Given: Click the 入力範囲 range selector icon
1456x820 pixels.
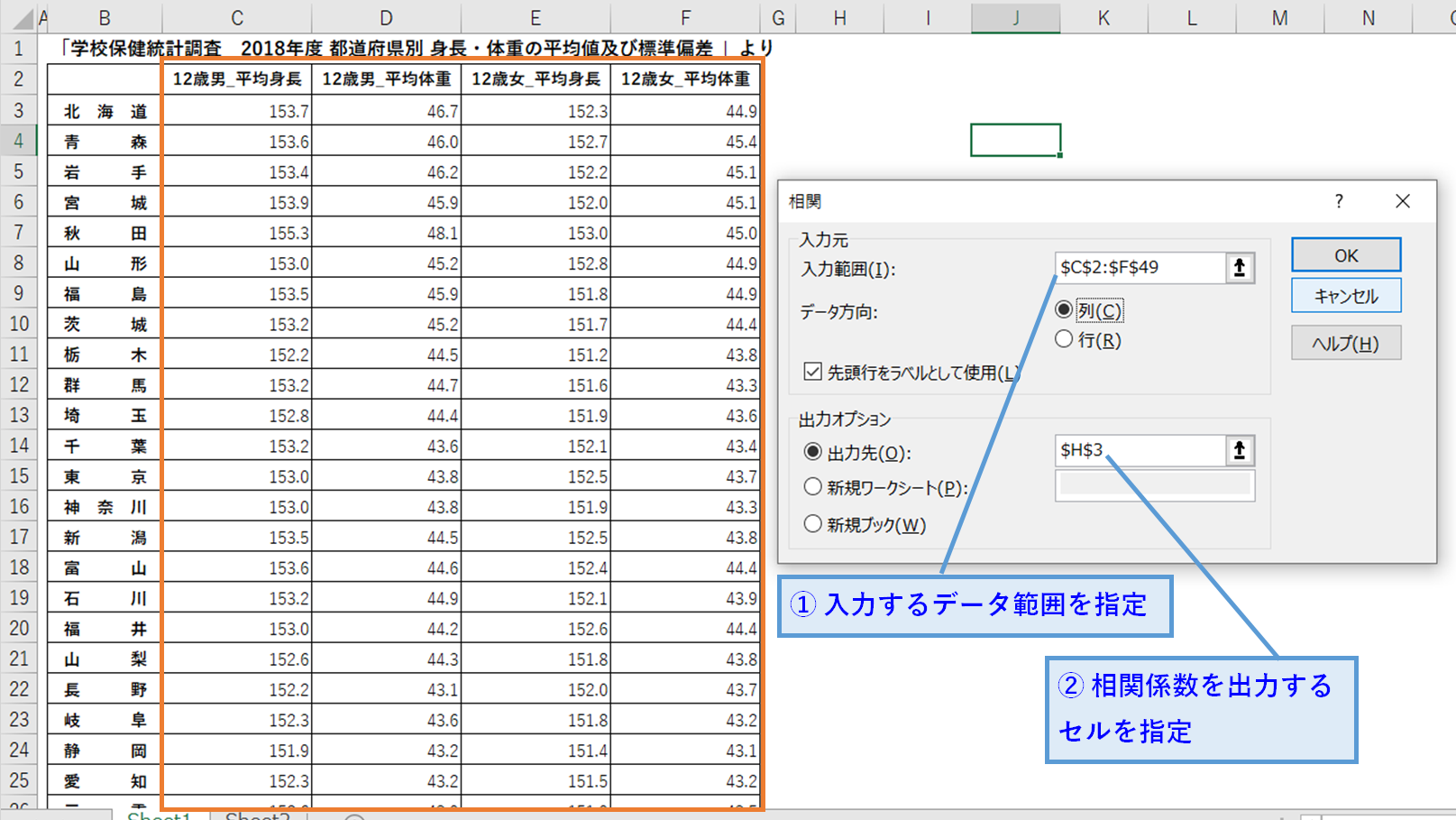Looking at the screenshot, I should [1240, 268].
